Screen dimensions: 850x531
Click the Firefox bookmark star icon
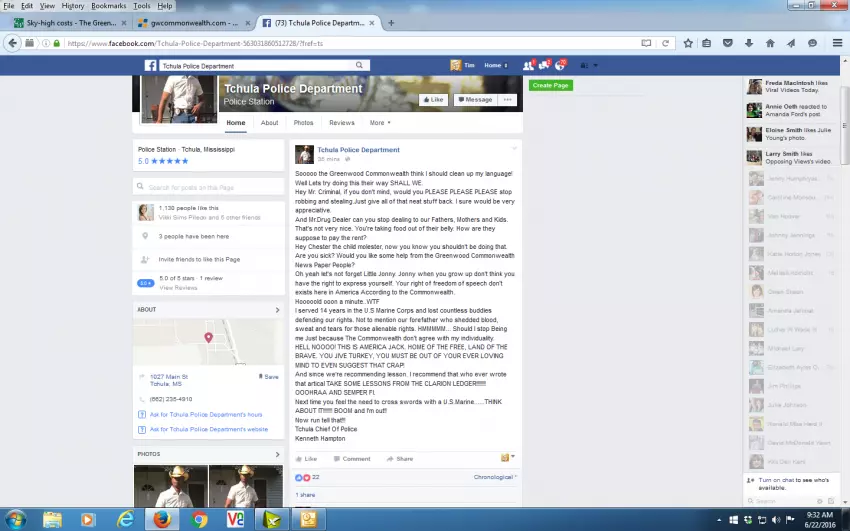(688, 43)
